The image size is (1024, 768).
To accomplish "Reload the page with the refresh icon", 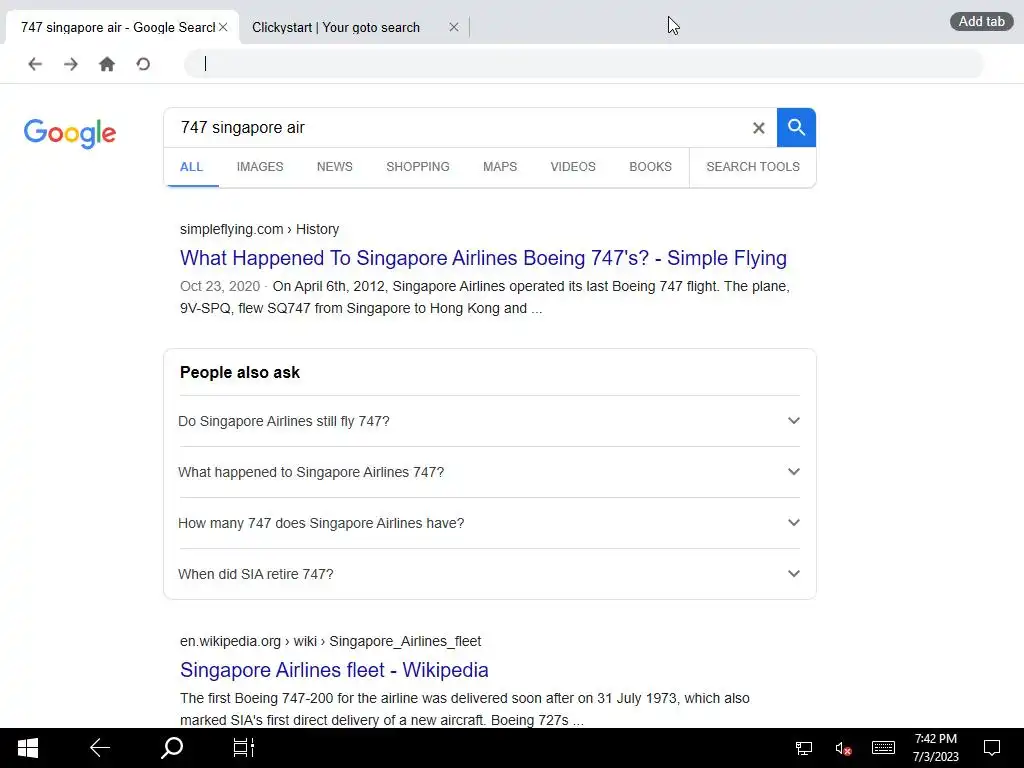I will point(143,64).
